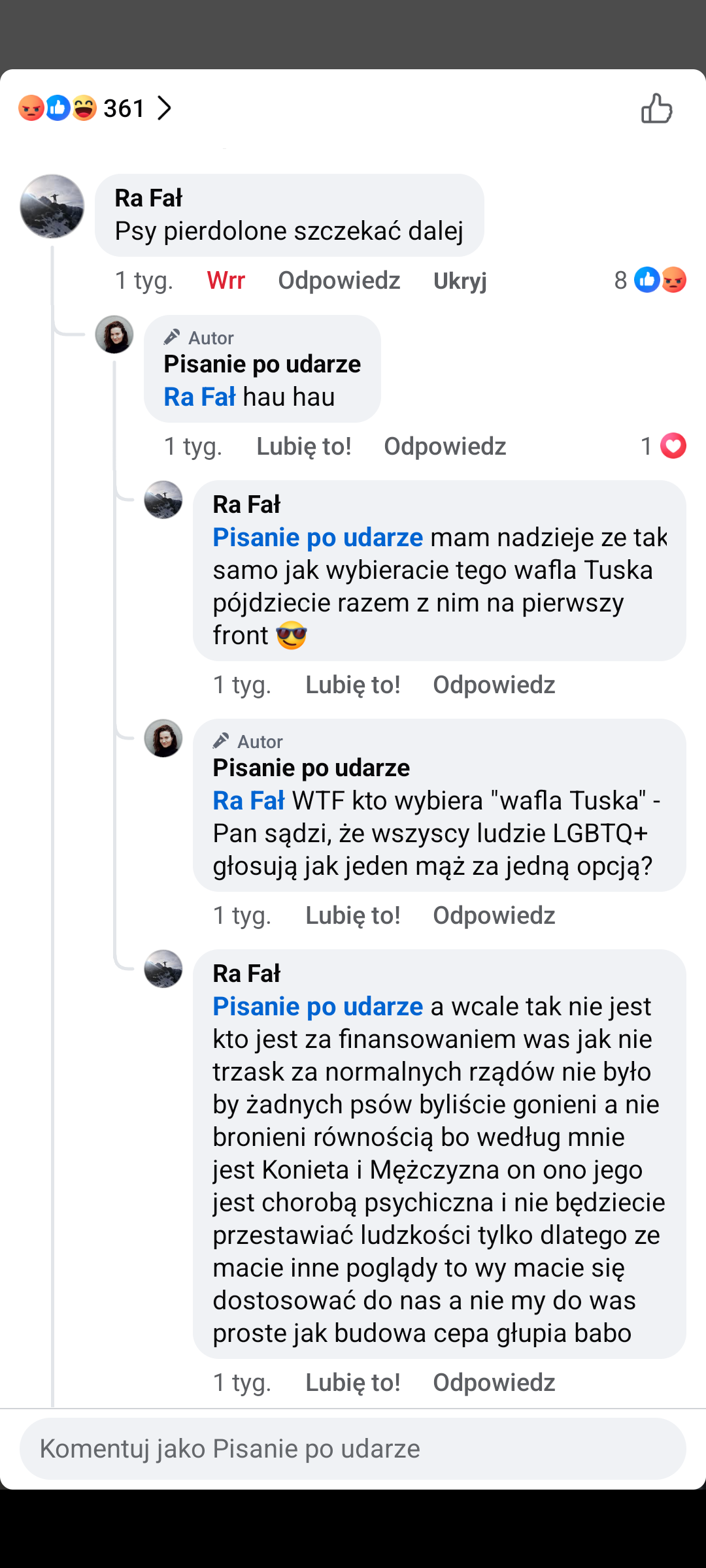Open the blue 'Ra Fał' mention in 'hau hau' reply
706x1568 pixels.
[199, 397]
